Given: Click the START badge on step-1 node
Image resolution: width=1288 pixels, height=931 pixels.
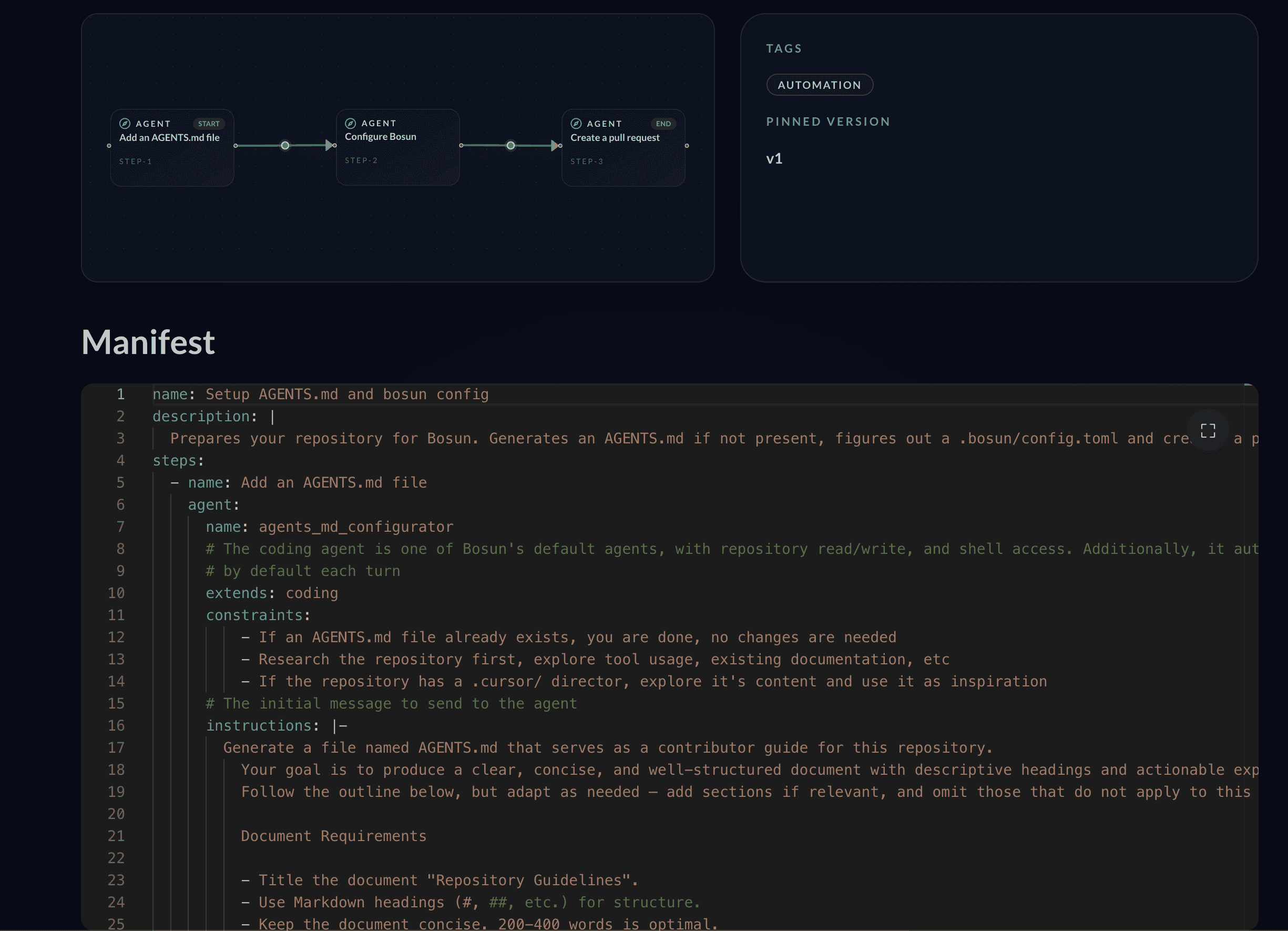Looking at the screenshot, I should pyautogui.click(x=208, y=124).
